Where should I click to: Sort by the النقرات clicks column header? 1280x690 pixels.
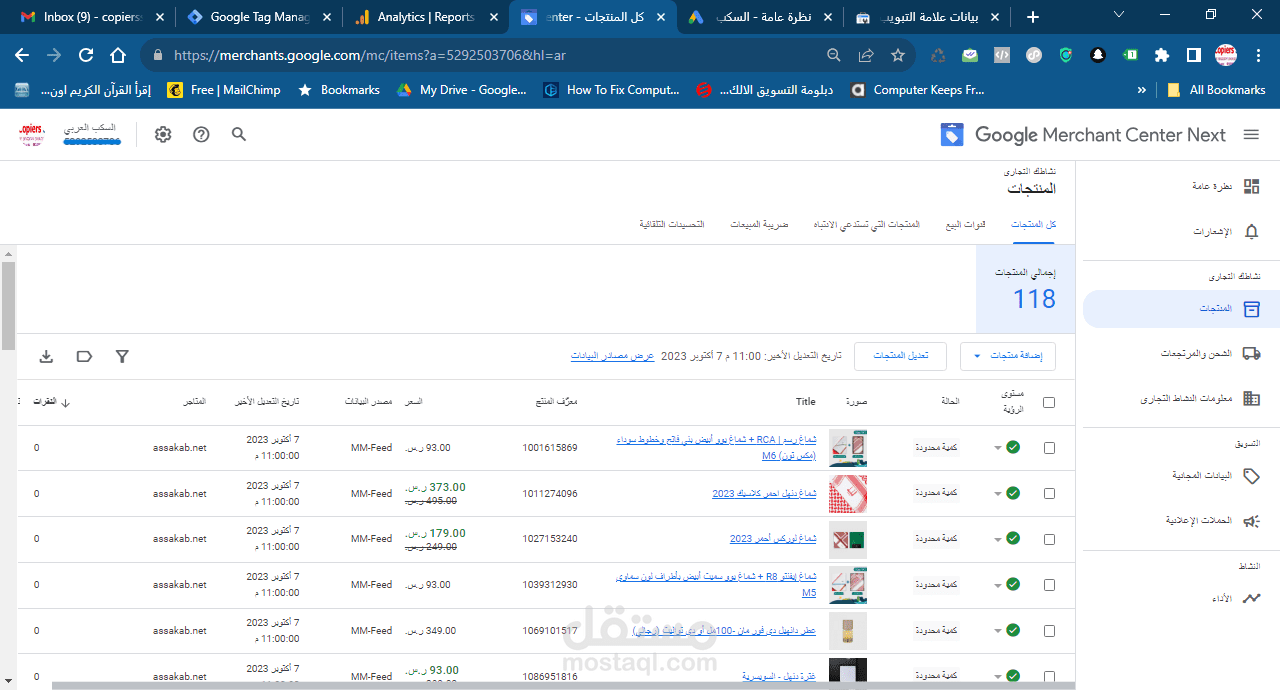pyautogui.click(x=50, y=402)
